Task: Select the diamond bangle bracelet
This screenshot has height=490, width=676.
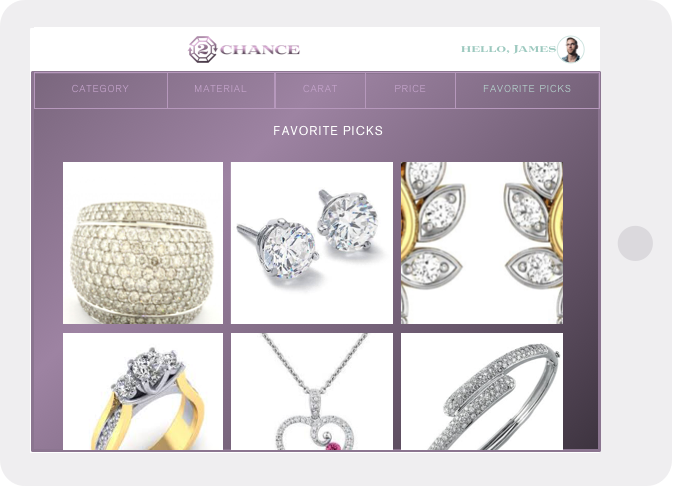Action: coord(482,391)
